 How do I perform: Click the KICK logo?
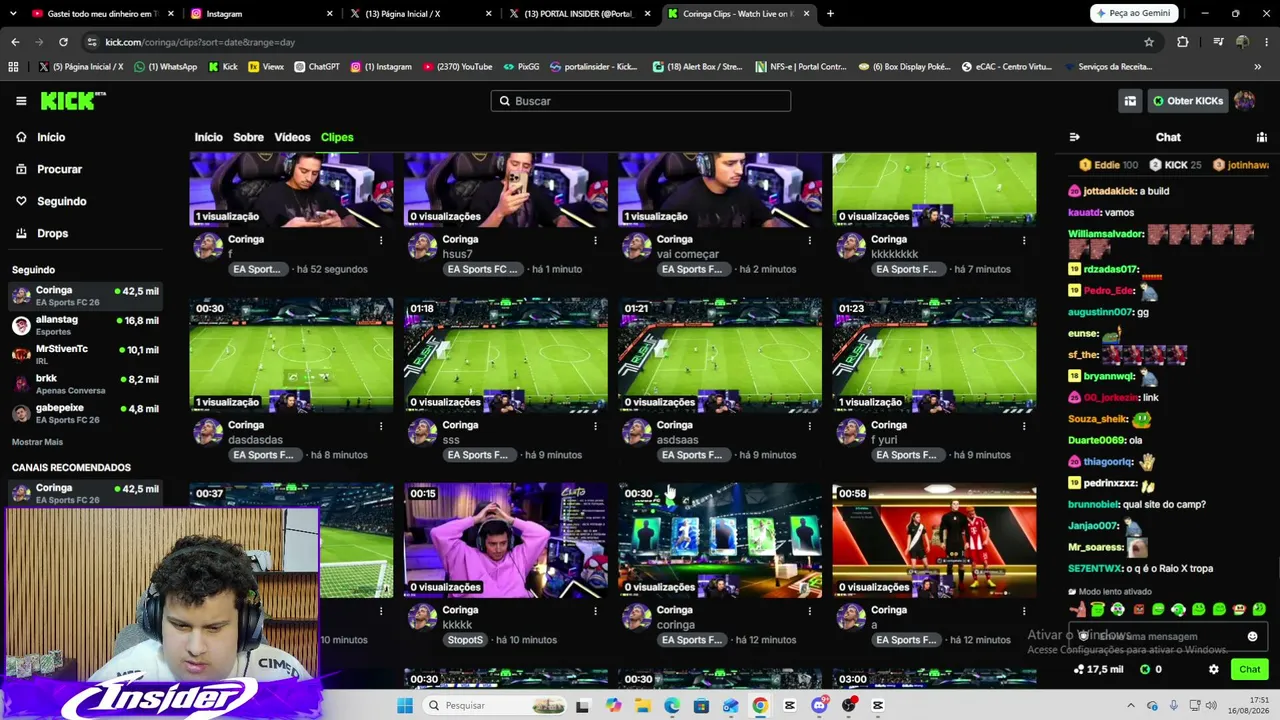pyautogui.click(x=73, y=100)
